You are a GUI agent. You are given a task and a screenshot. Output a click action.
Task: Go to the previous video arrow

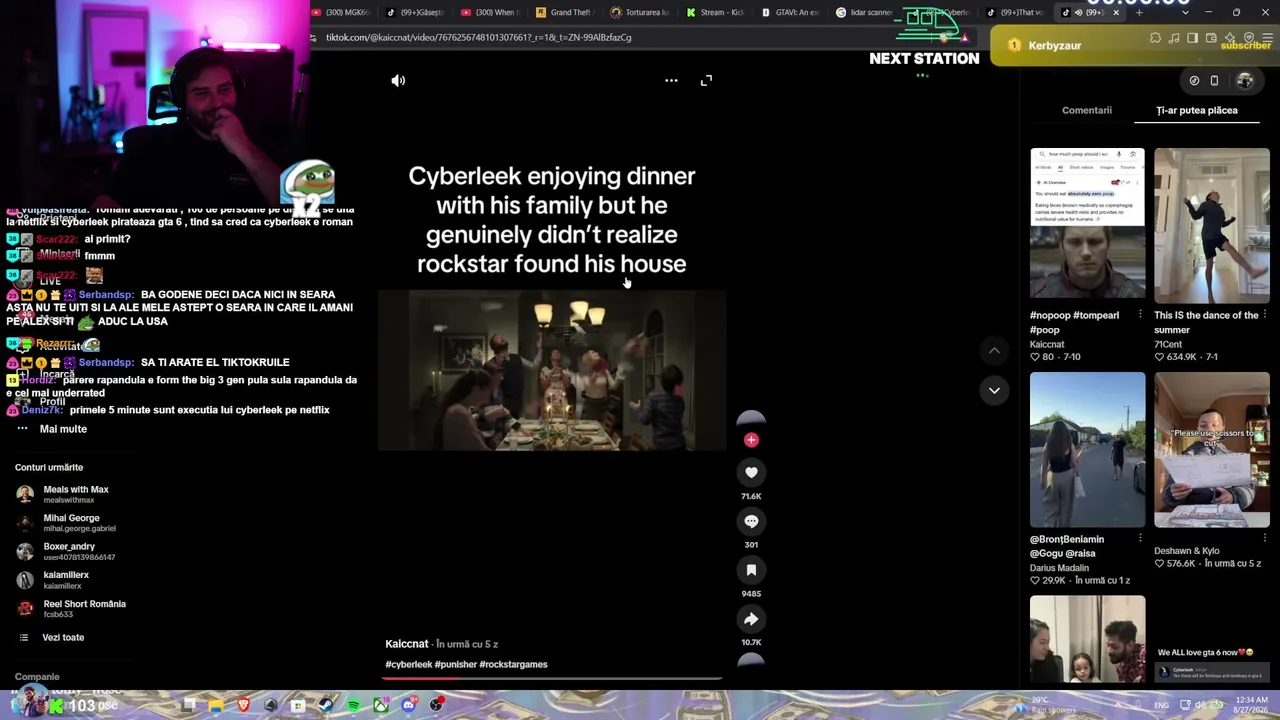994,350
